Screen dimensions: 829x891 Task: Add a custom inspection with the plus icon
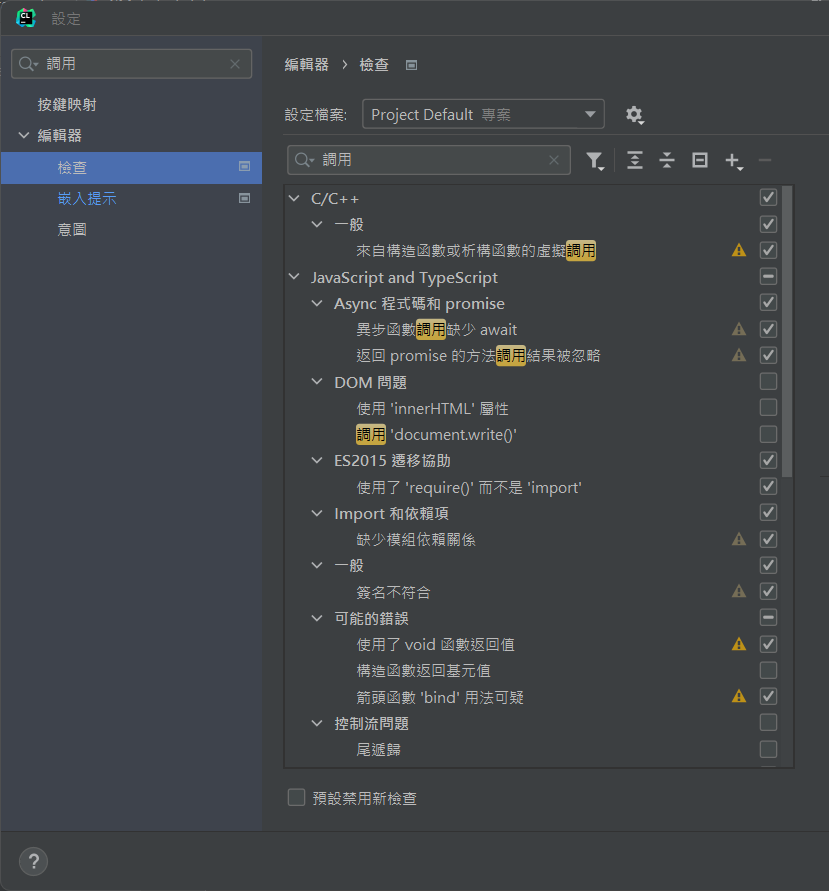point(732,160)
